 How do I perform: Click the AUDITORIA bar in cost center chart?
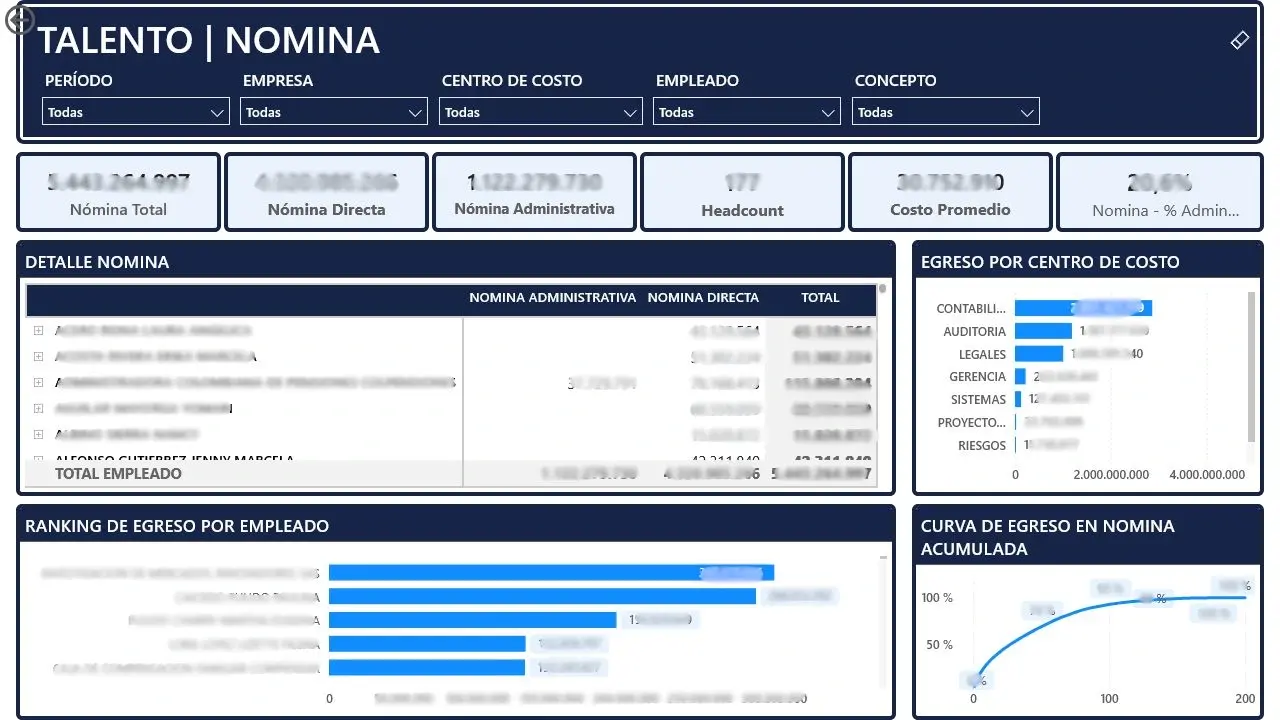click(1042, 331)
